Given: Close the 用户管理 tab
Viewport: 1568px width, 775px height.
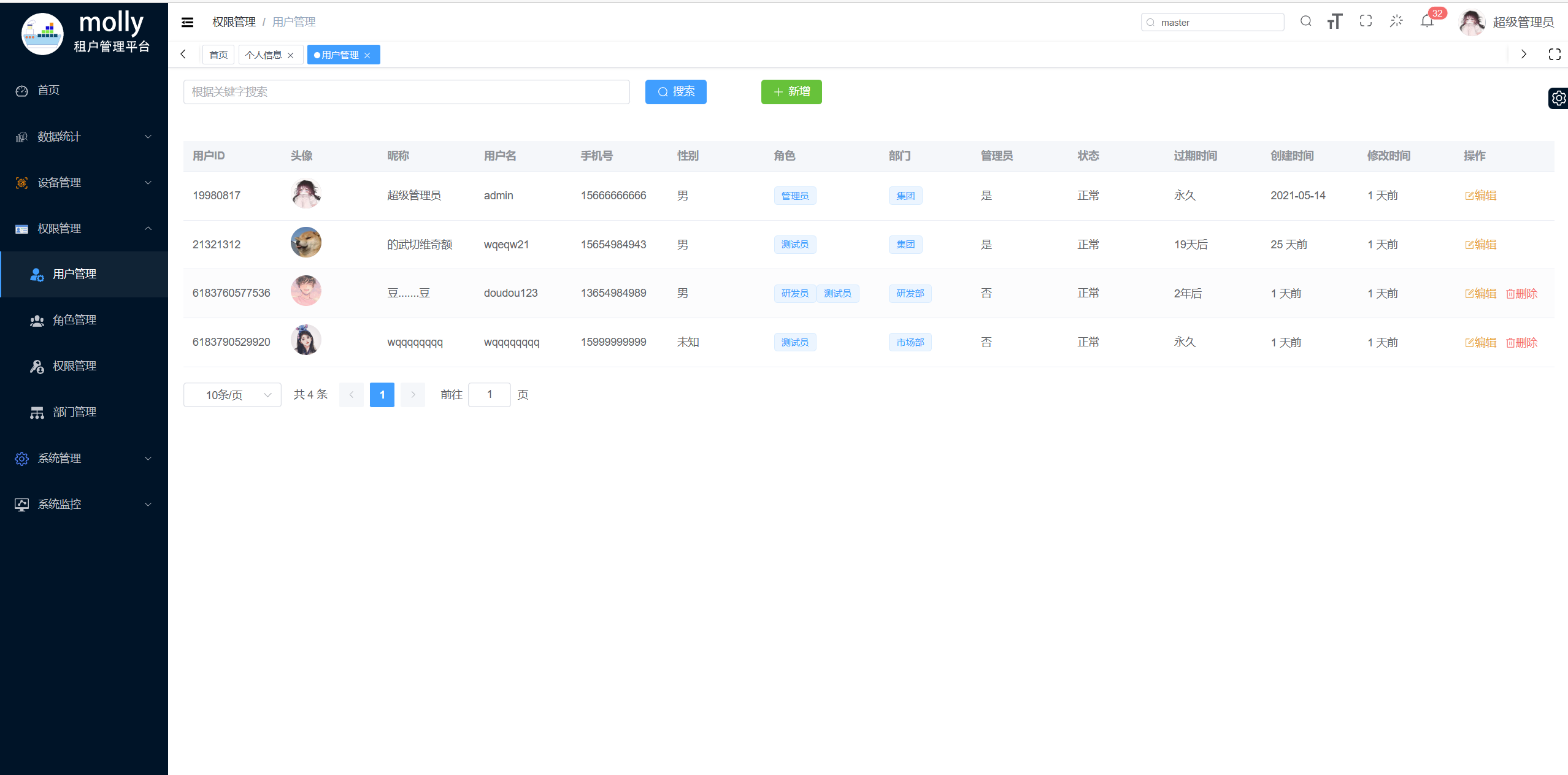Looking at the screenshot, I should (x=367, y=55).
